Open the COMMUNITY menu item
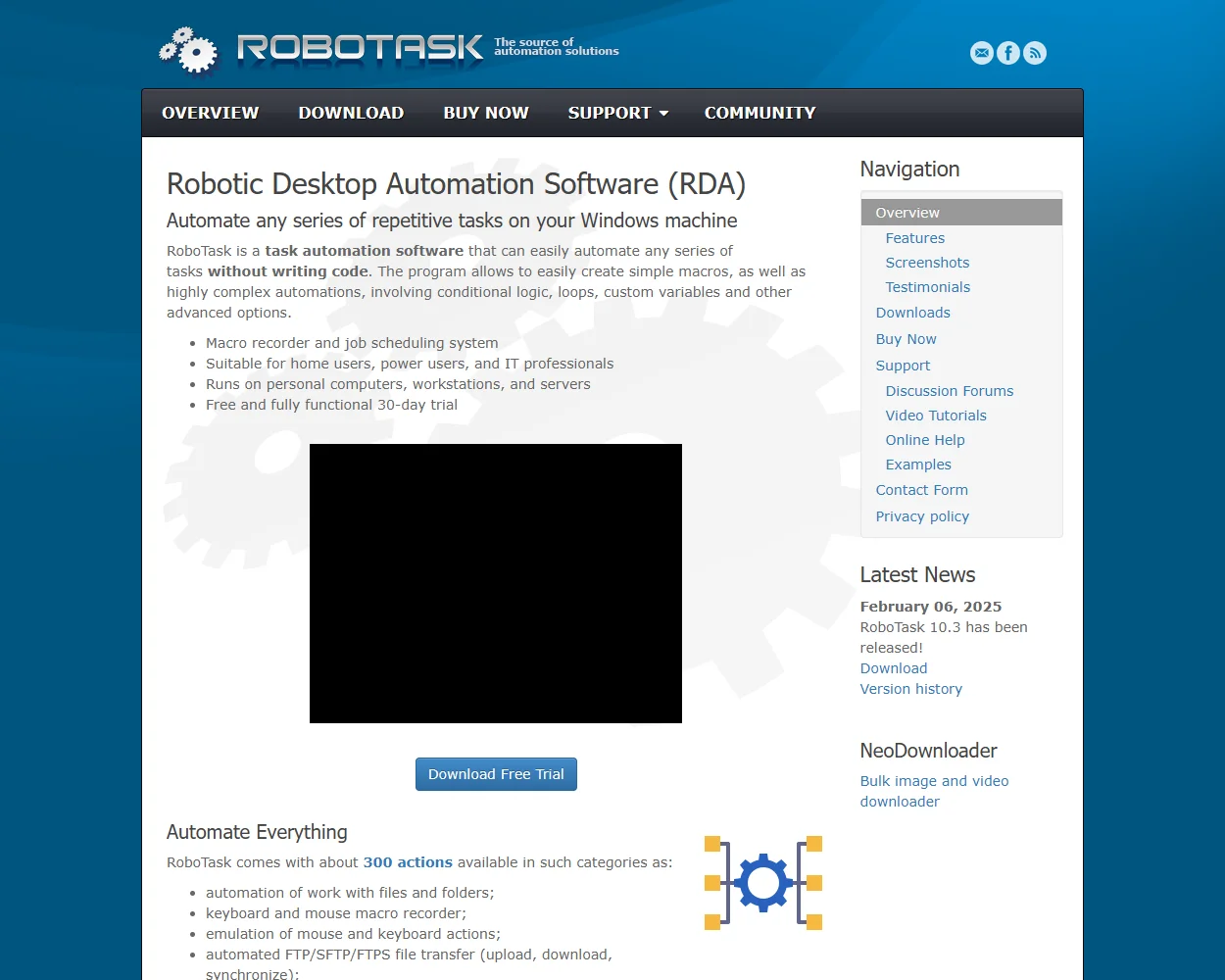Image resolution: width=1225 pixels, height=980 pixels. point(759,113)
